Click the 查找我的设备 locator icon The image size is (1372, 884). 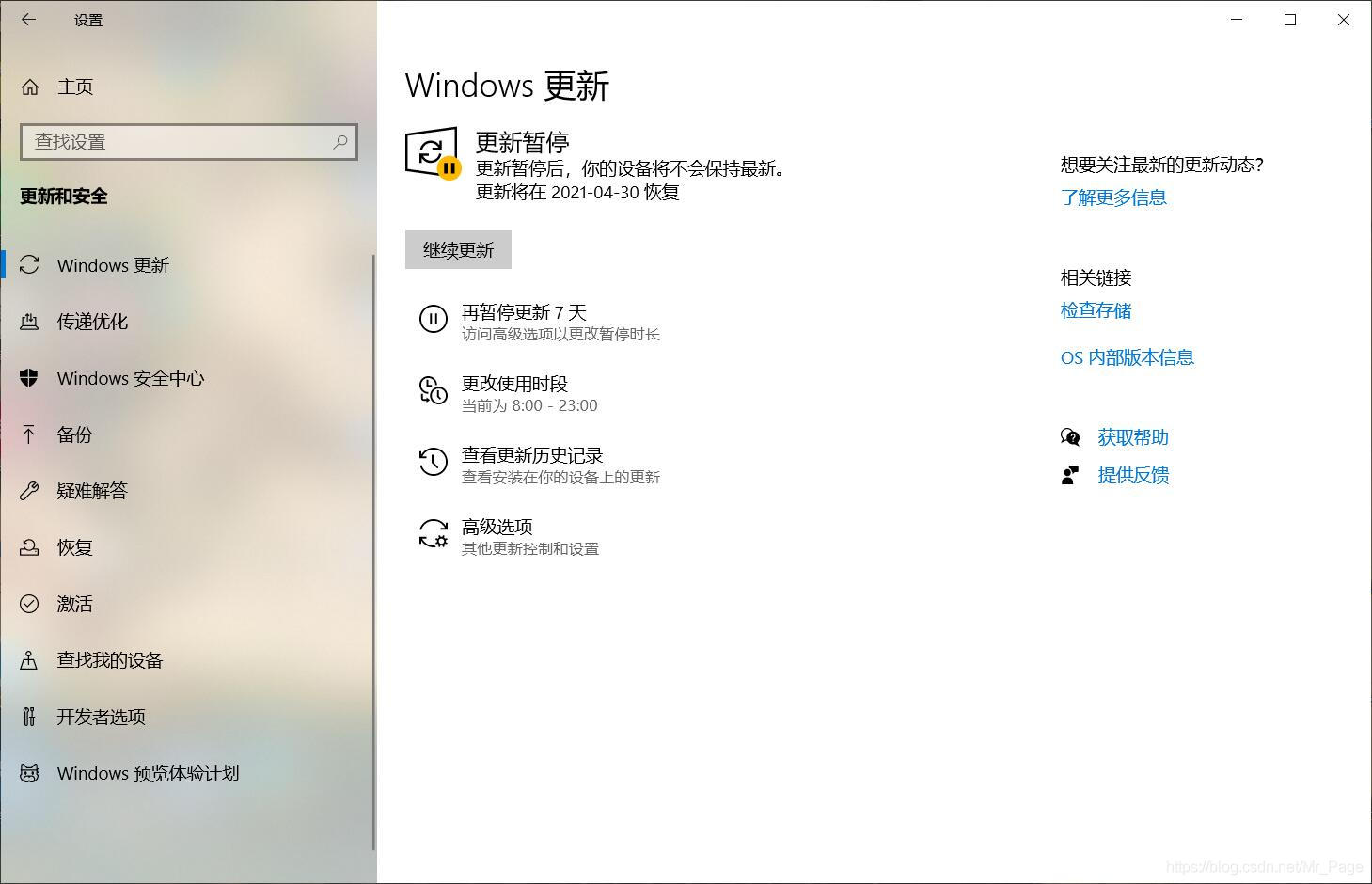point(29,660)
